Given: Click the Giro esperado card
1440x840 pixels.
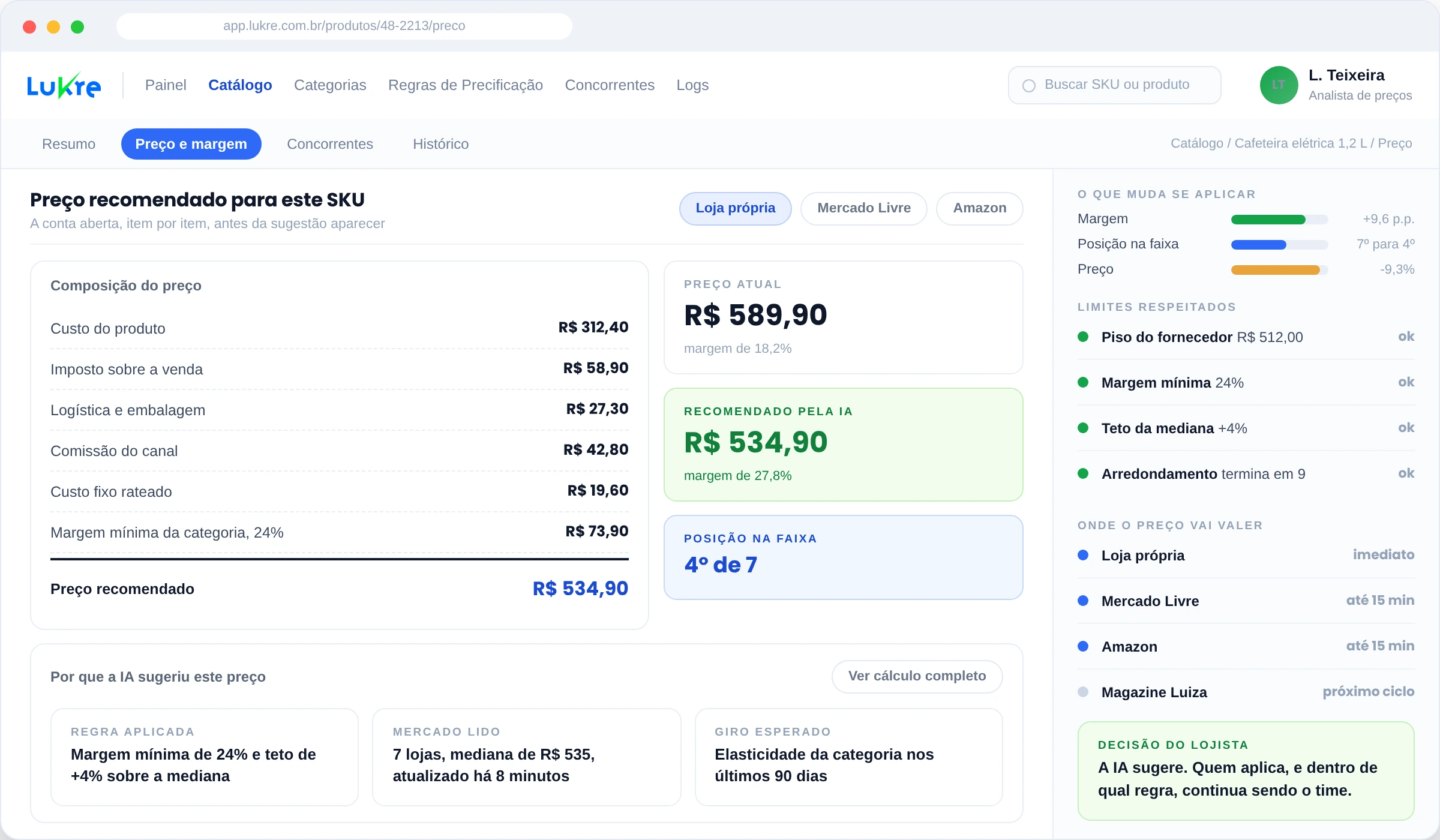Looking at the screenshot, I should pyautogui.click(x=849, y=757).
